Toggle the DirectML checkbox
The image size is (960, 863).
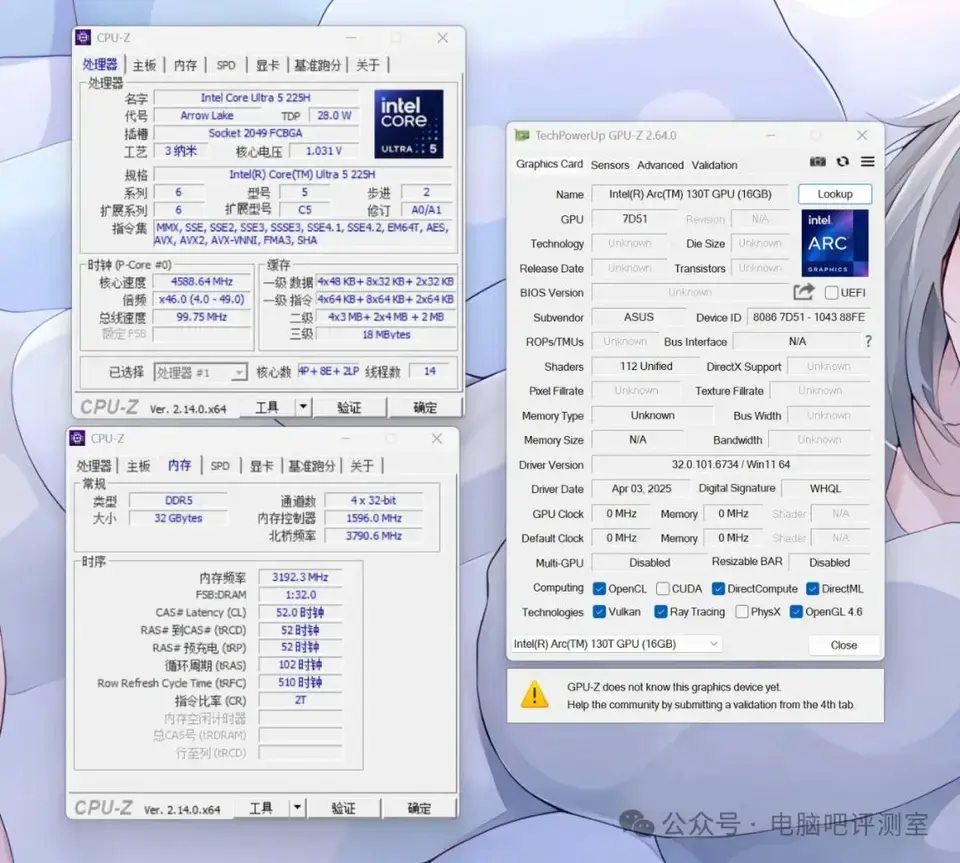pyautogui.click(x=812, y=589)
